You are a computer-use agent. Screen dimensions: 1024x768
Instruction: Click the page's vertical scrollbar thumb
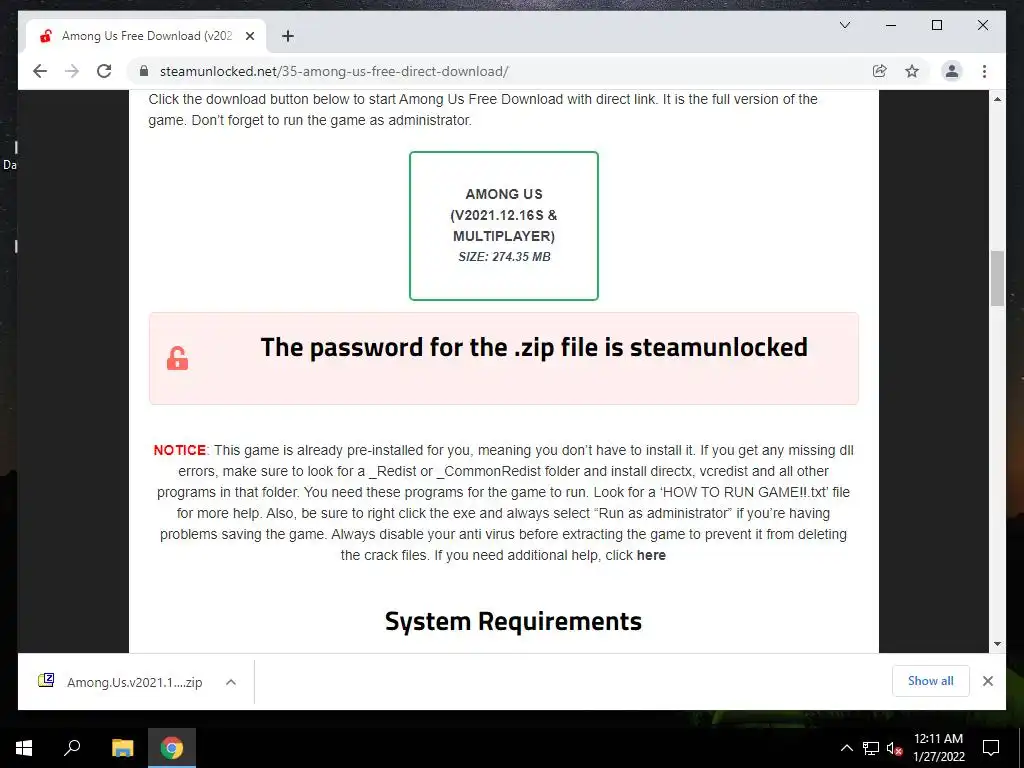pos(997,278)
